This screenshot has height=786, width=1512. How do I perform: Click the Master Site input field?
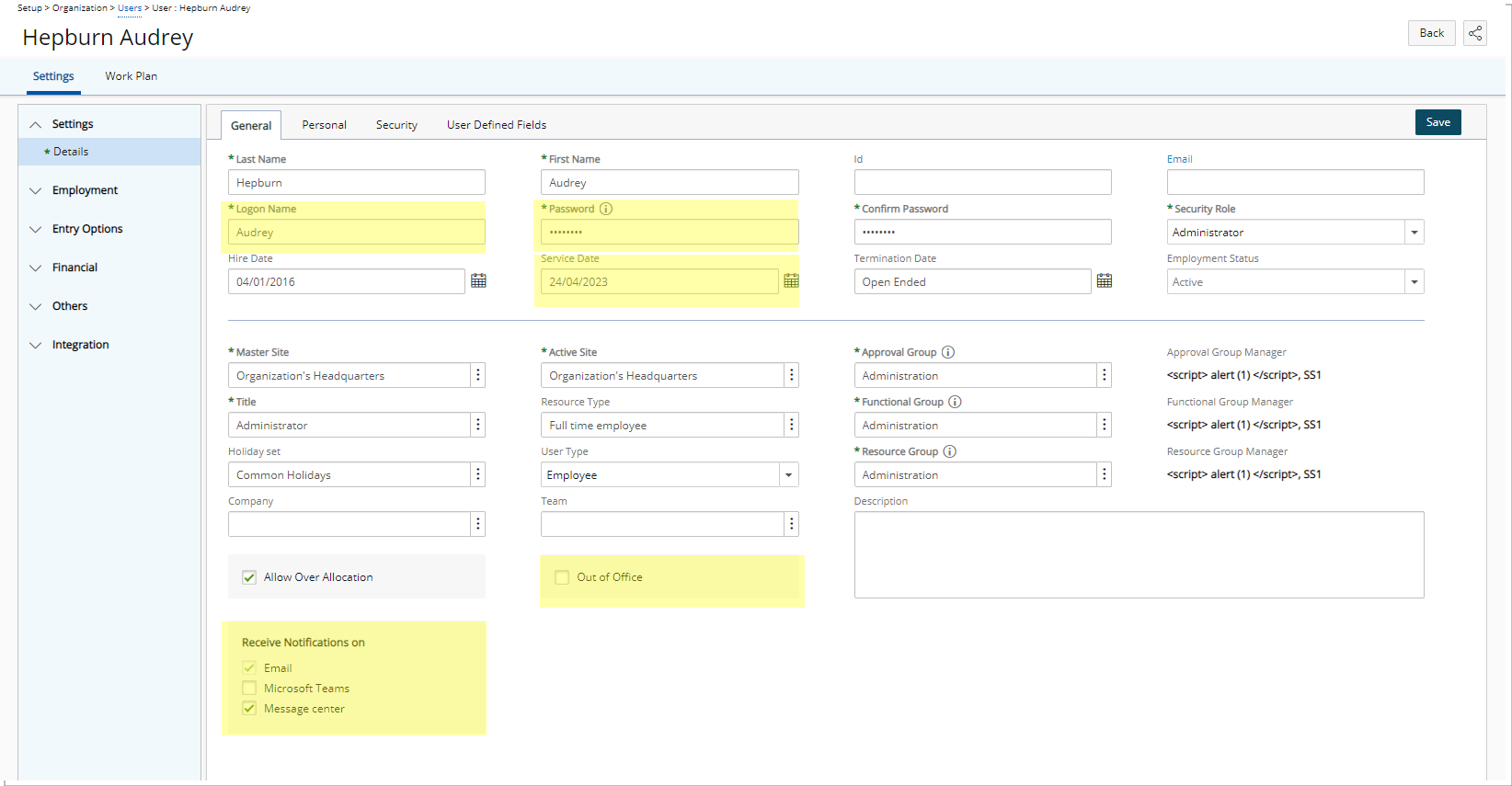click(x=349, y=375)
